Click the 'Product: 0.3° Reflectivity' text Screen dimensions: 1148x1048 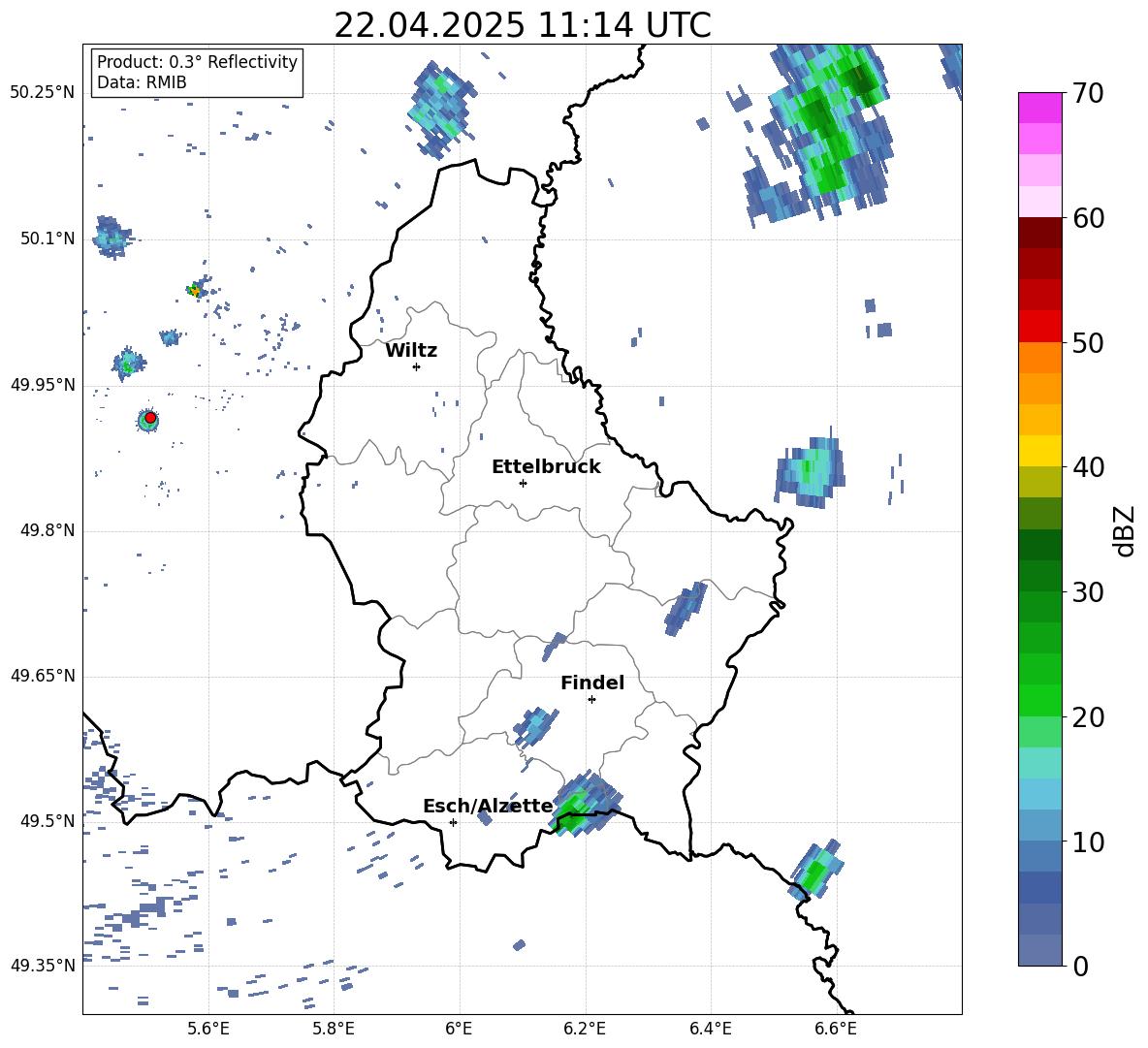[x=197, y=62]
